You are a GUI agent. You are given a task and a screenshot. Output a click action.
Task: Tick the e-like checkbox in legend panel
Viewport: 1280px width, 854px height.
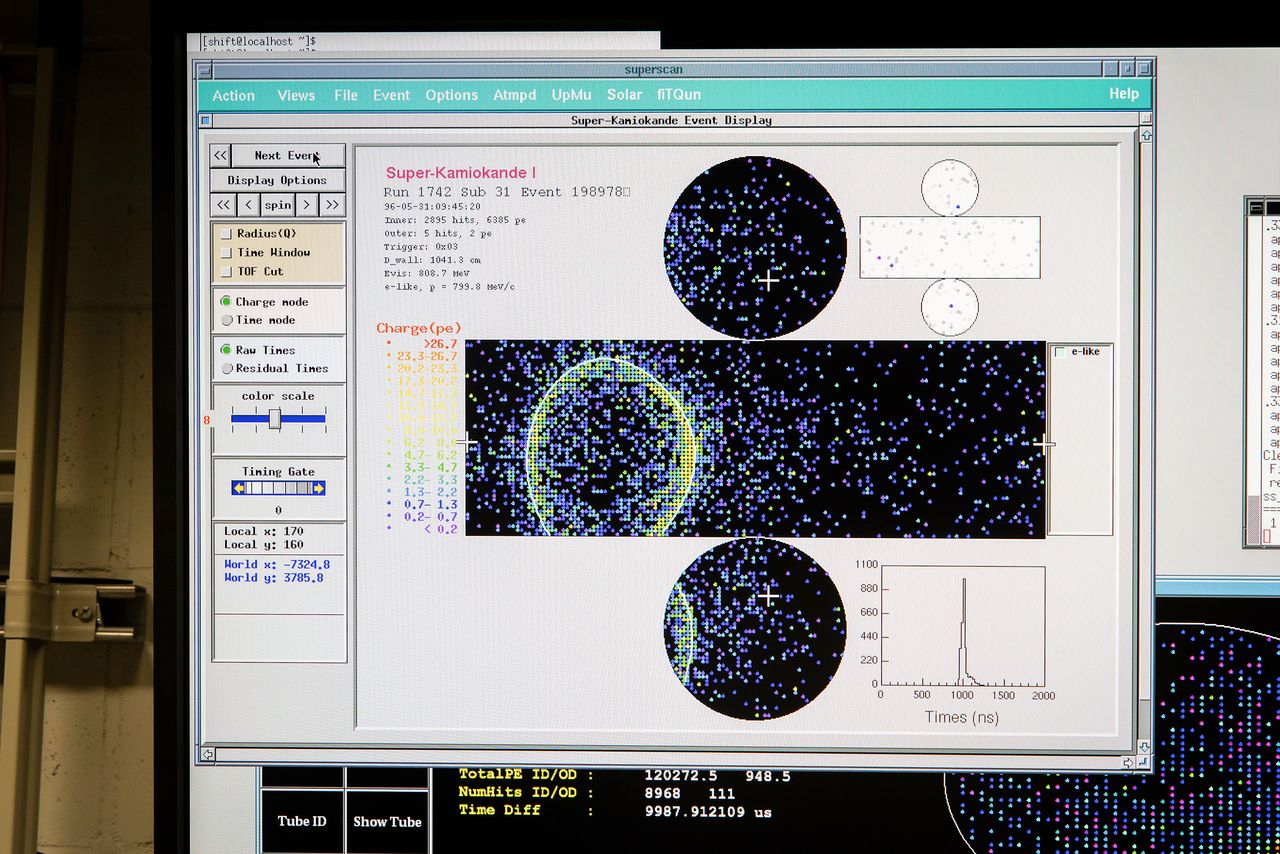pos(1060,352)
